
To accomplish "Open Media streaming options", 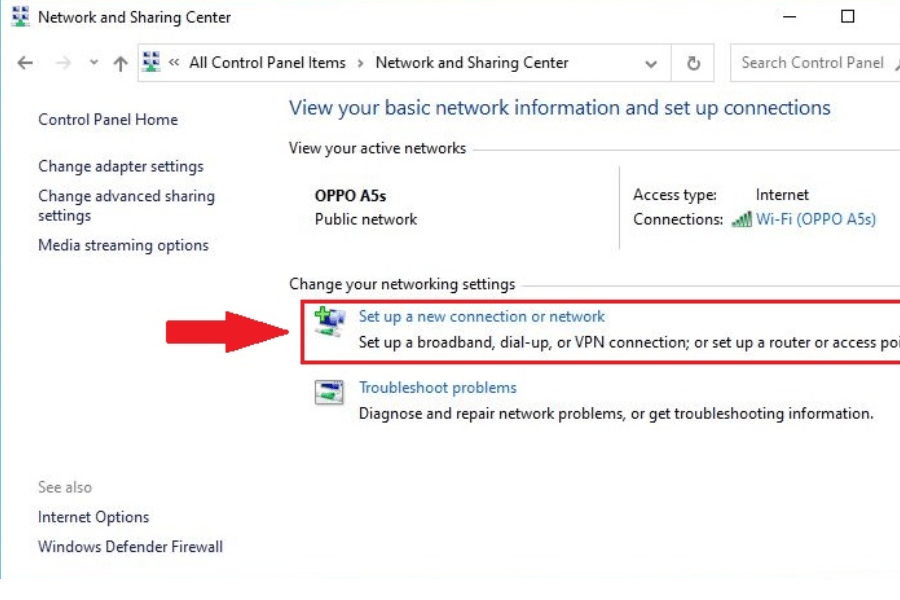I will coord(123,245).
